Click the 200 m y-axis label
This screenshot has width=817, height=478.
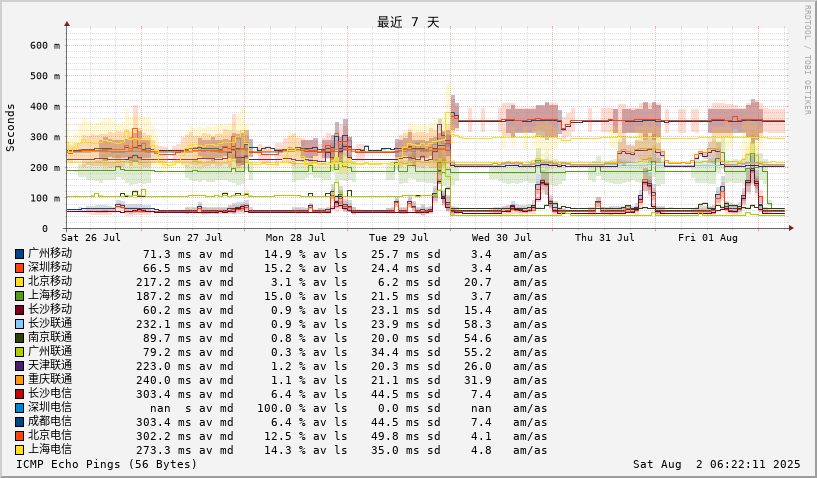click(45, 168)
